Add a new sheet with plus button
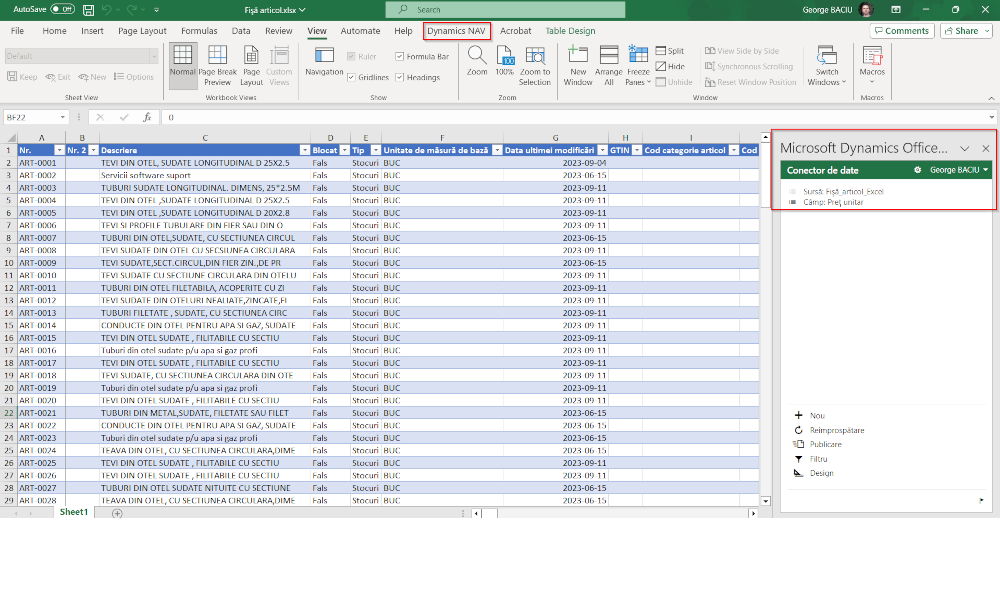Screen dimensions: 1000x600 [117, 513]
